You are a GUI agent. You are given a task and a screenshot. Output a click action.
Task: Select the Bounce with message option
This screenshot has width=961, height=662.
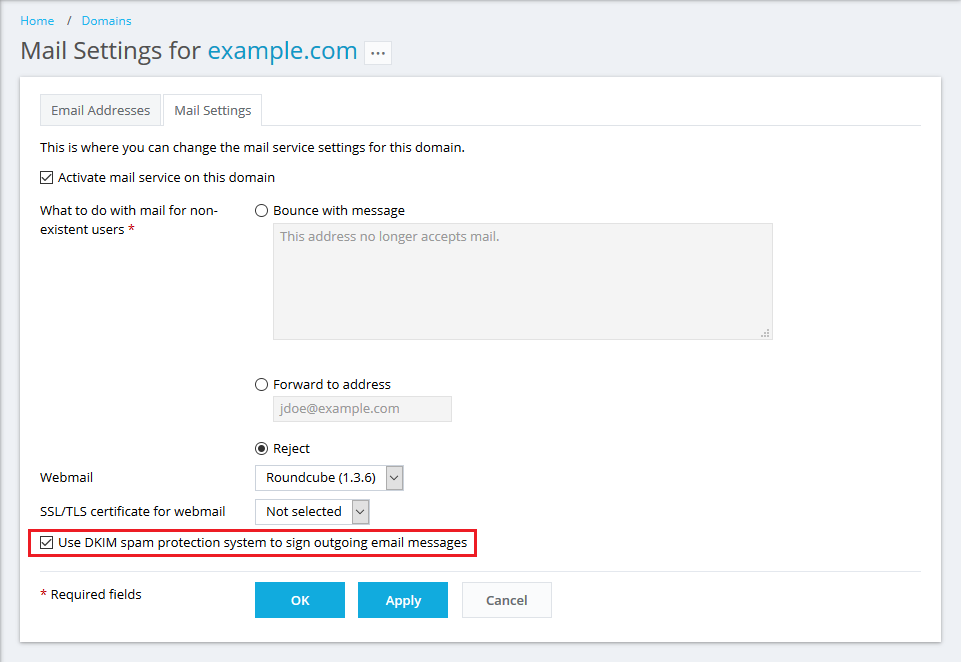point(262,211)
